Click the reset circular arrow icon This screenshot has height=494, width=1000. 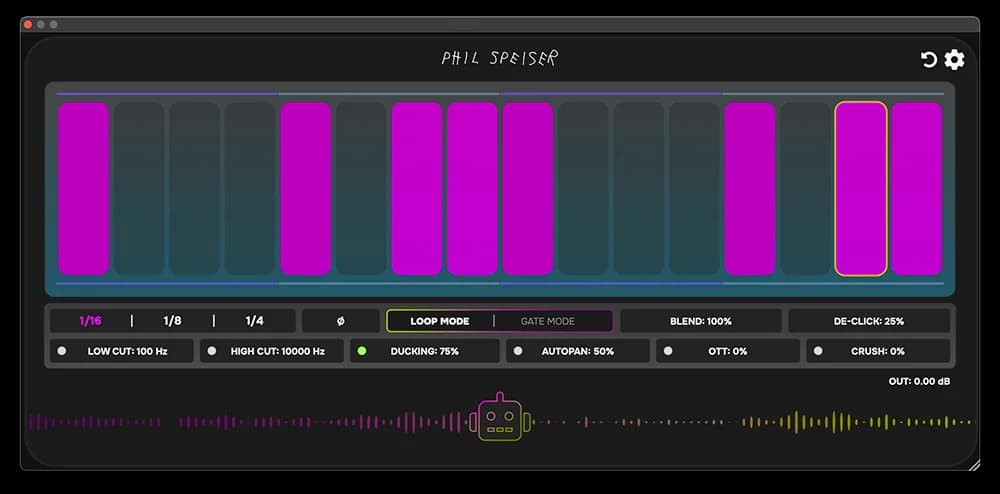tap(929, 60)
